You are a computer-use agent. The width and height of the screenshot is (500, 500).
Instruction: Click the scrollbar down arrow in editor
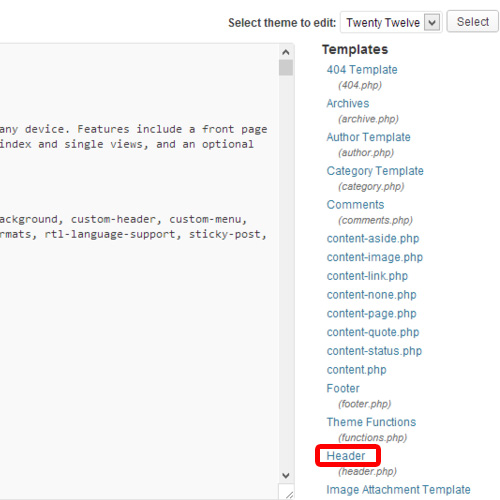[x=286, y=475]
